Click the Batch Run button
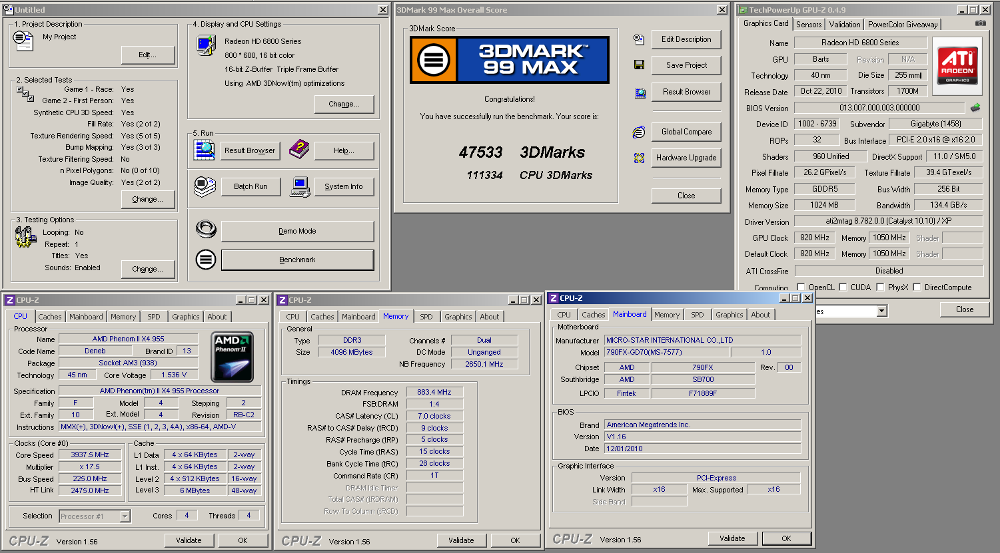Screen dimensions: 1000x553 pyautogui.click(x=251, y=186)
